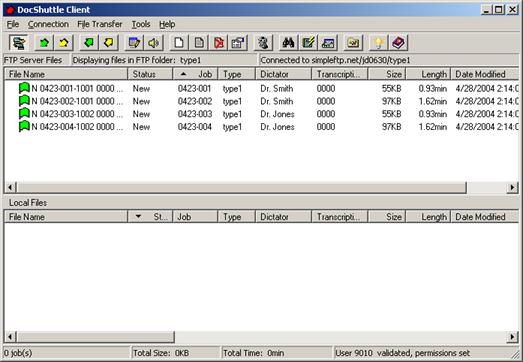Select file N 0423-002-1001 0000
523x362 pixels.
[77, 101]
